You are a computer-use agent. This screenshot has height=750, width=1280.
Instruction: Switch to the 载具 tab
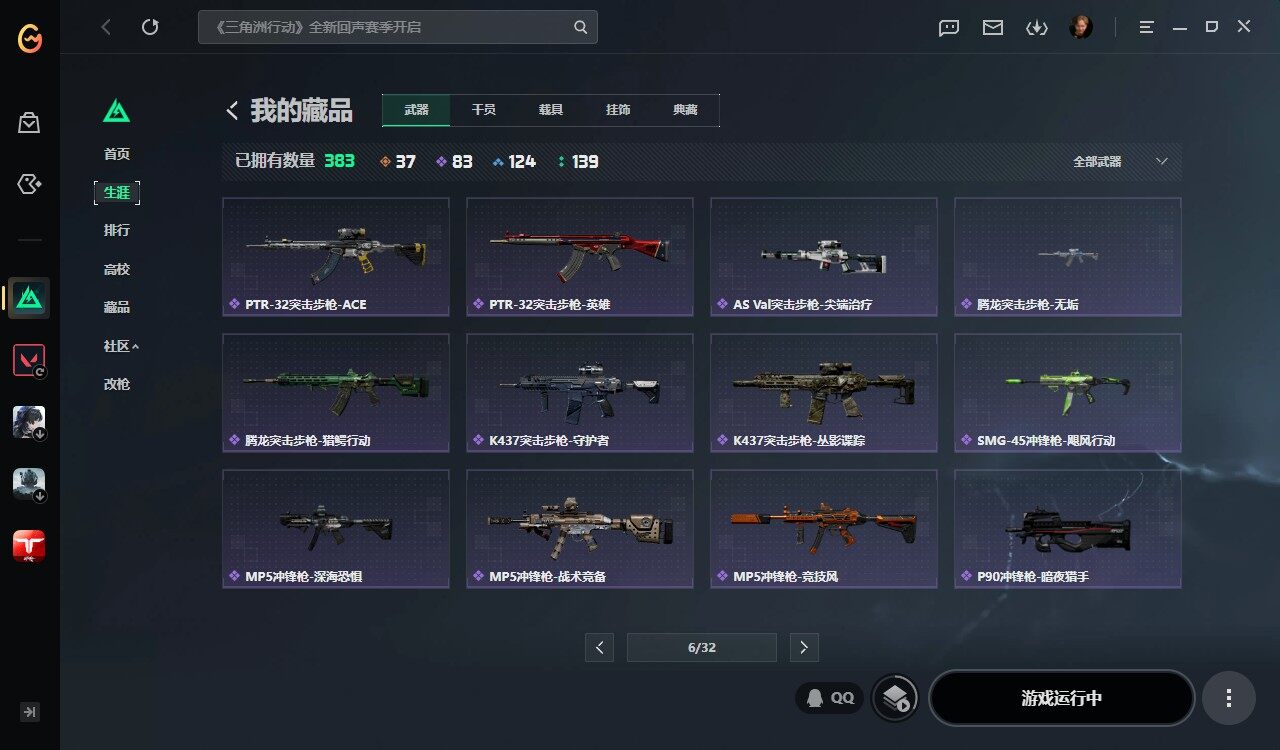tap(551, 110)
